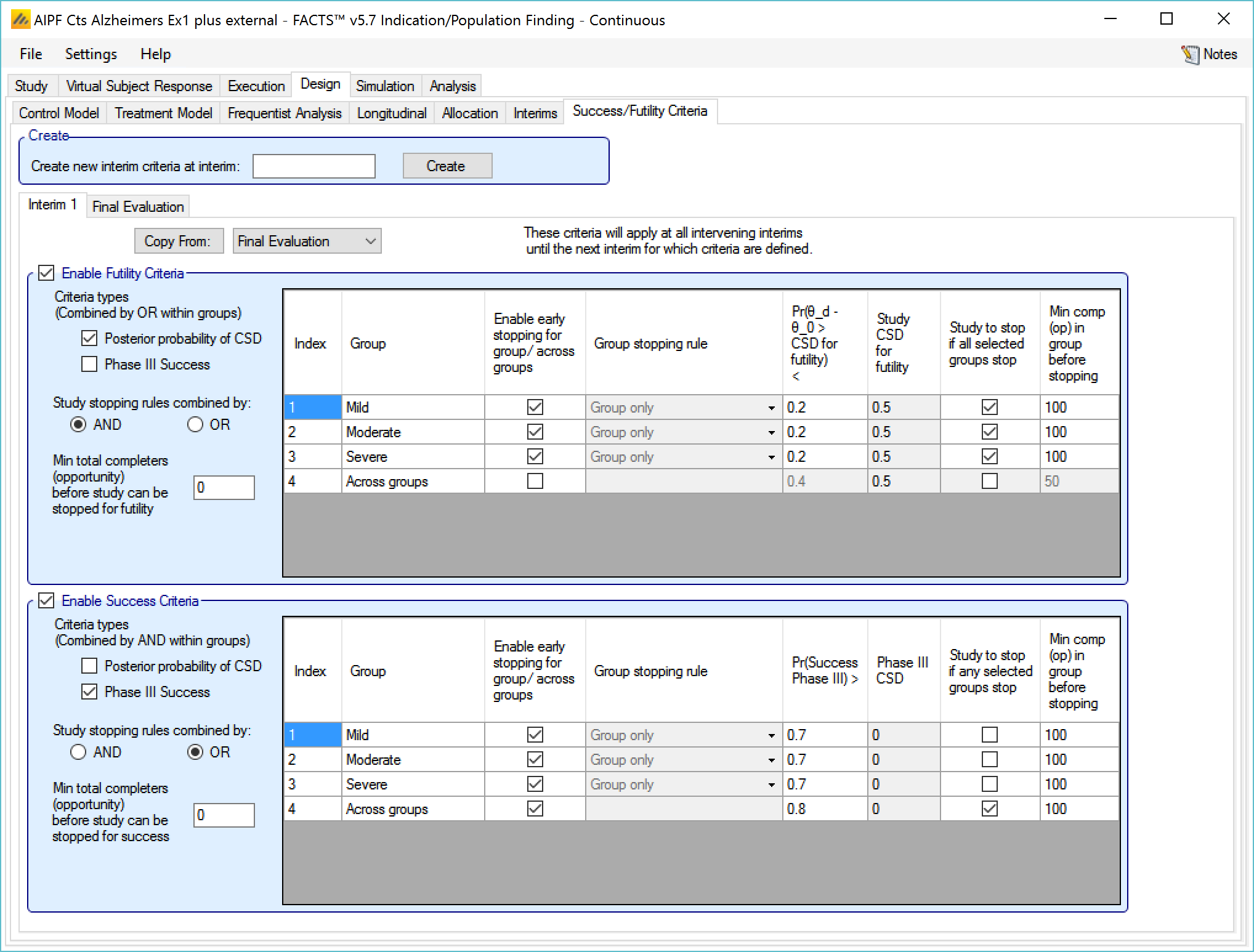Open the Settings menu

pyautogui.click(x=91, y=54)
